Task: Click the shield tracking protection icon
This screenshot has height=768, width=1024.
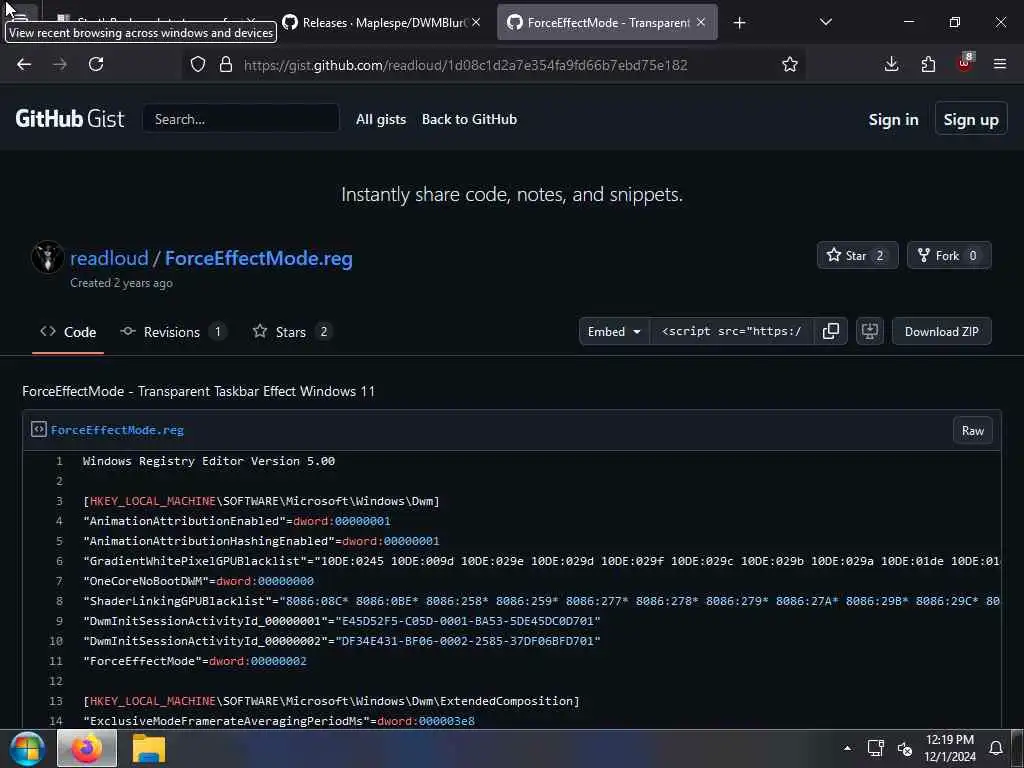Action: pyautogui.click(x=198, y=64)
